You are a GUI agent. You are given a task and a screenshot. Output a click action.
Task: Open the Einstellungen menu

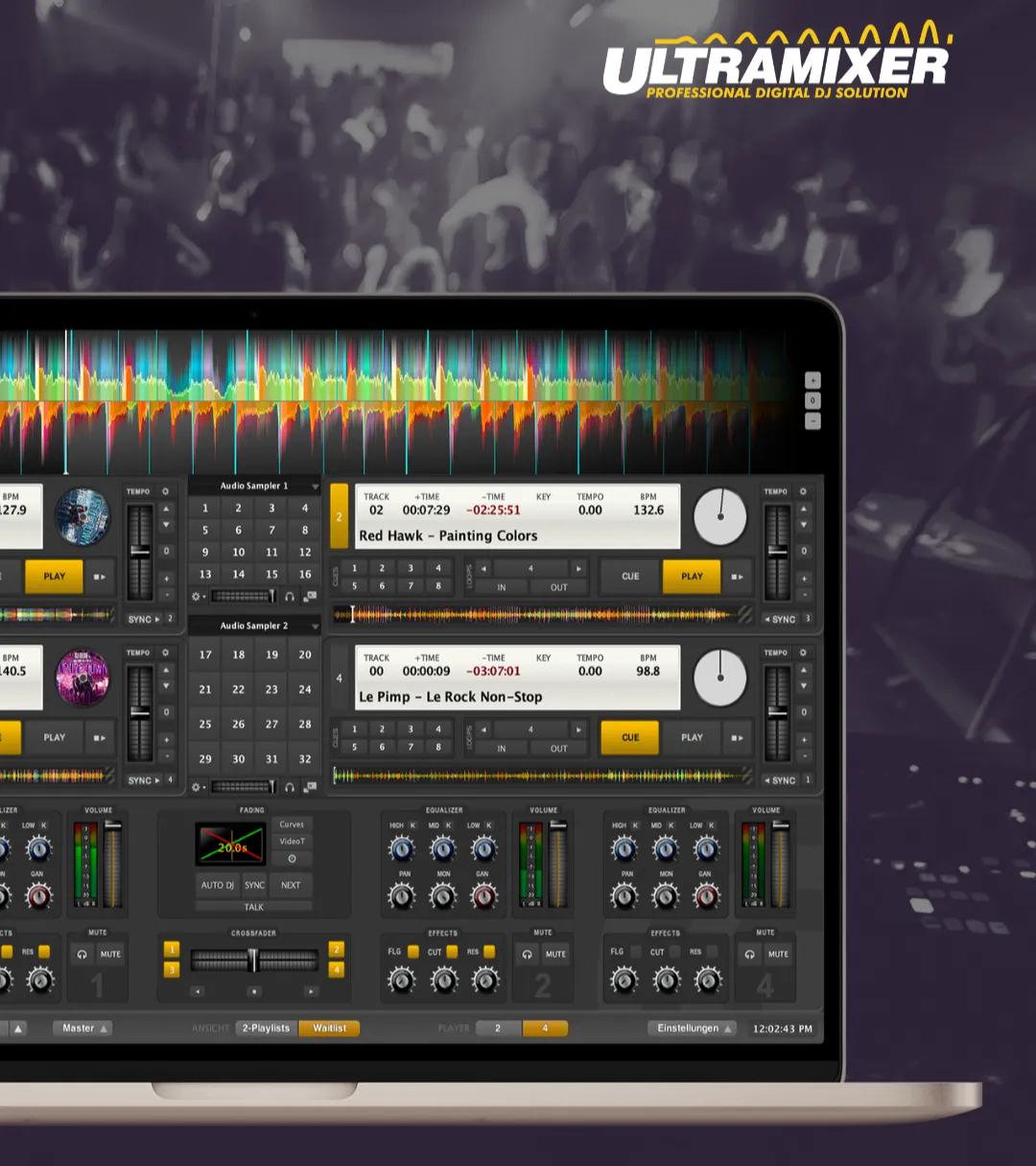pos(693,1028)
